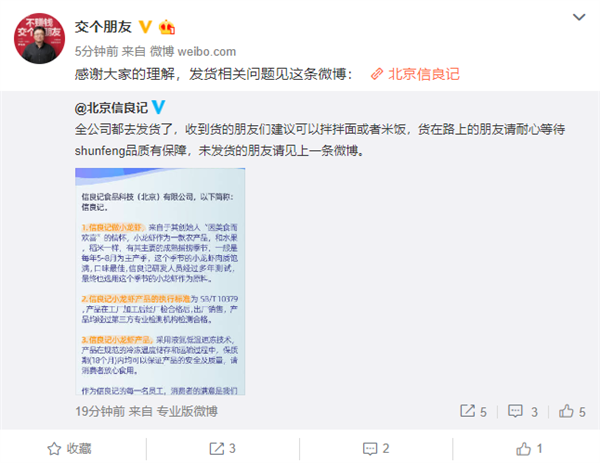Click the crown membership badge icon
The image size is (600, 463).
pyautogui.click(x=167, y=27)
